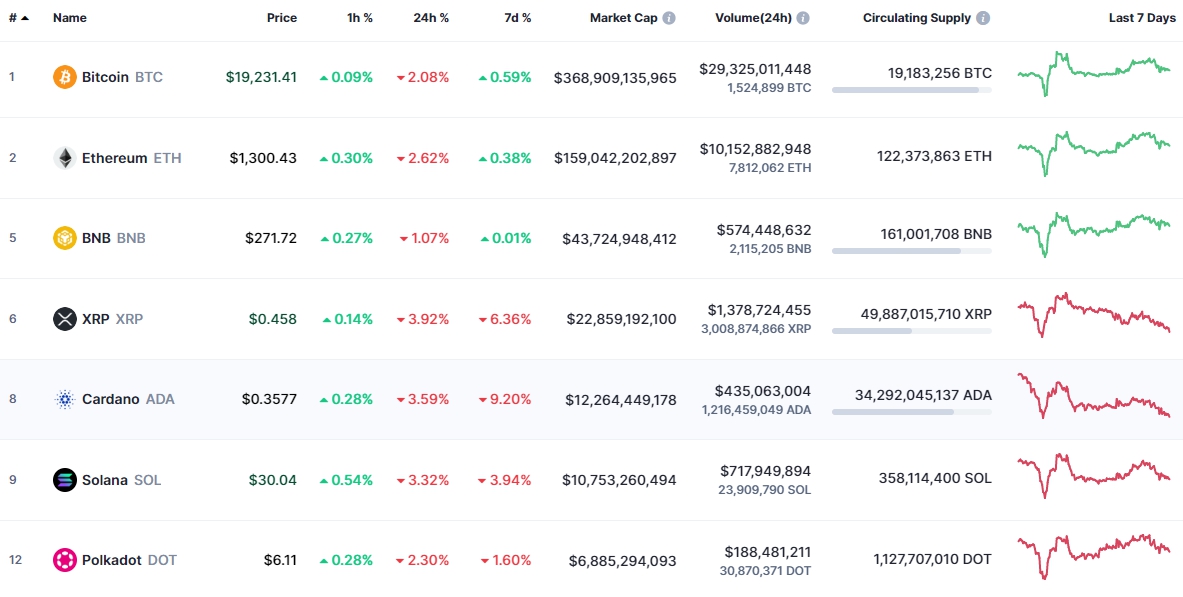This screenshot has height=597, width=1183.
Task: Click Solana 1h change 0.54%
Action: (x=346, y=480)
